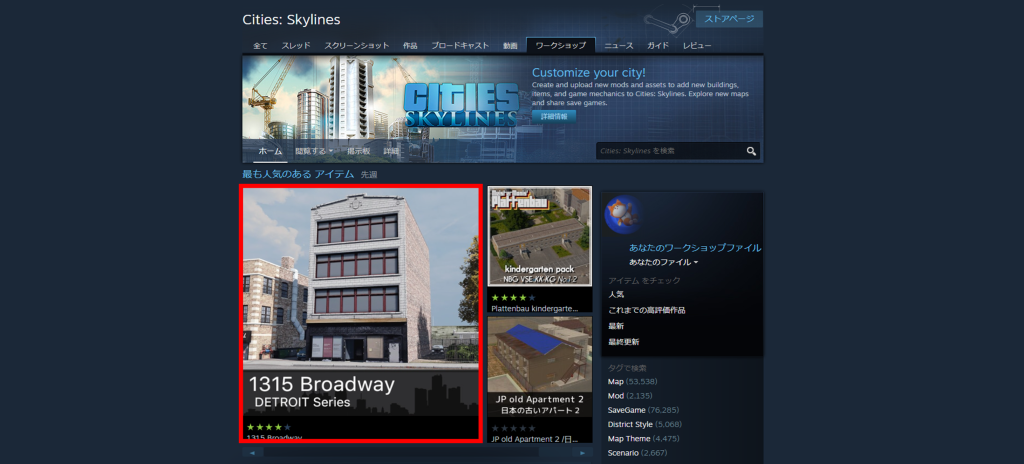Open the ストアページ store page button
1024x464 pixels.
(729, 19)
